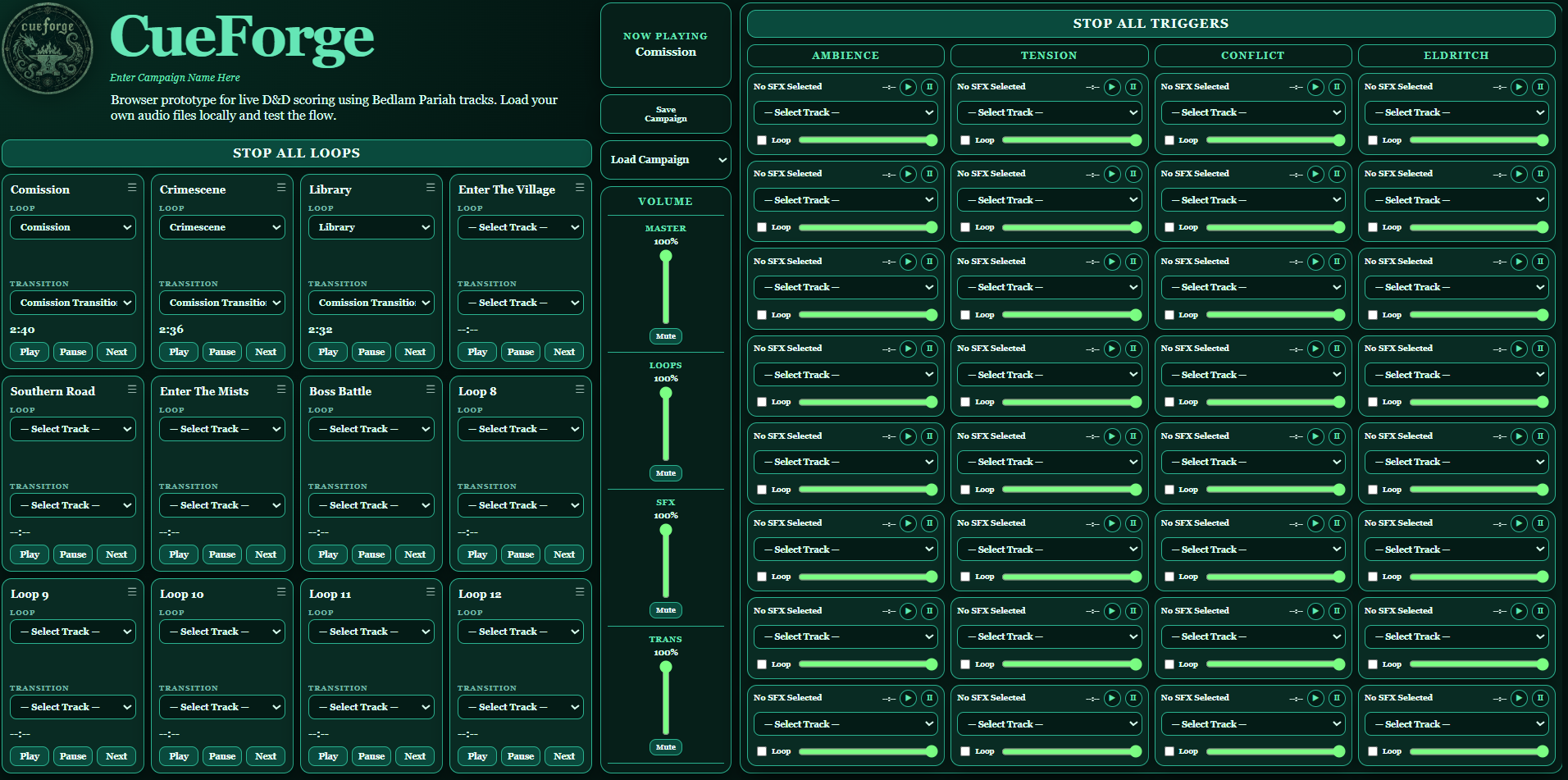Enable Loop checkbox in the first Eldritch slot
1568x780 pixels.
[x=1373, y=140]
